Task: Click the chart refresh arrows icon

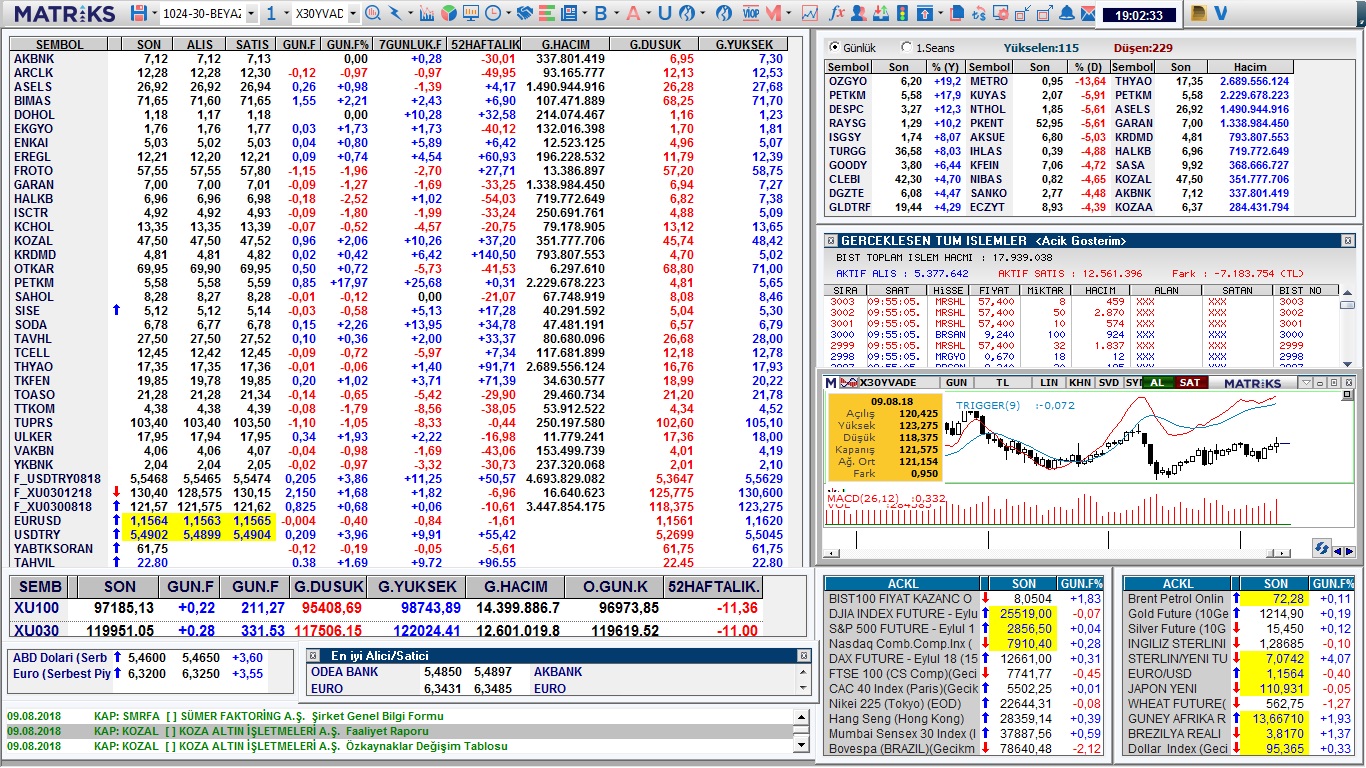Action: coord(1321,548)
